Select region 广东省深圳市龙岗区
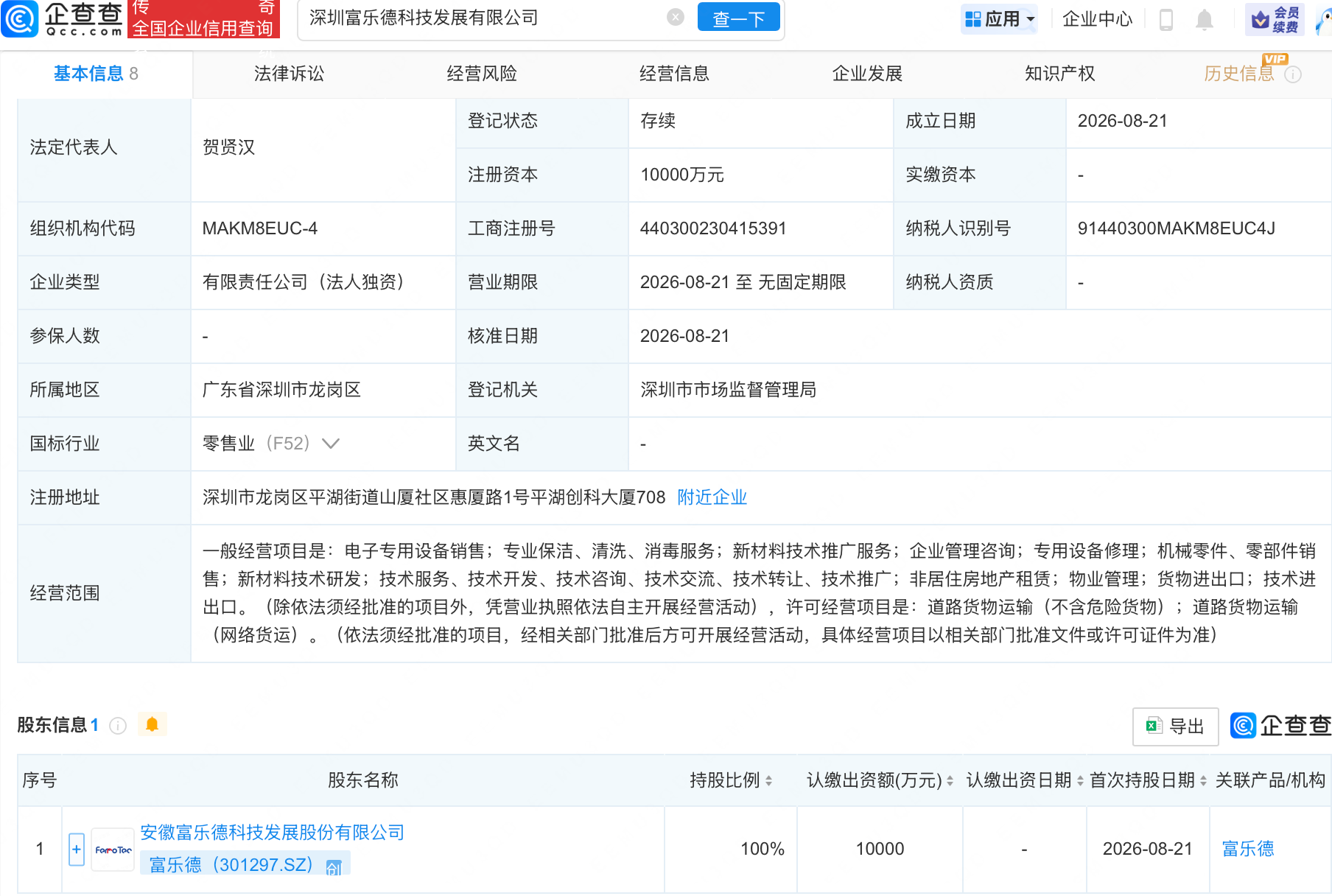1332x896 pixels. (x=281, y=390)
